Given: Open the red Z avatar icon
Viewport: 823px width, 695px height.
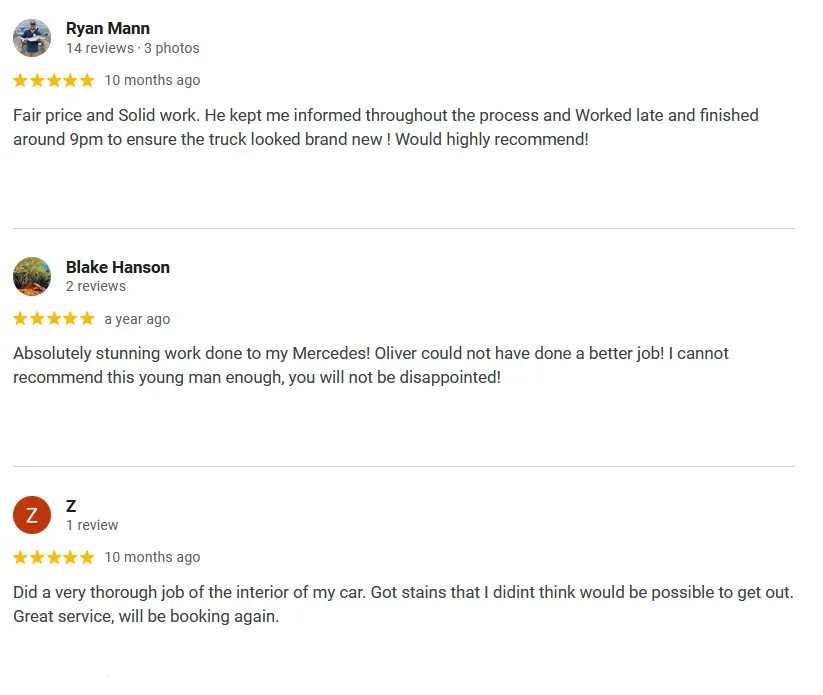Looking at the screenshot, I should click(32, 515).
